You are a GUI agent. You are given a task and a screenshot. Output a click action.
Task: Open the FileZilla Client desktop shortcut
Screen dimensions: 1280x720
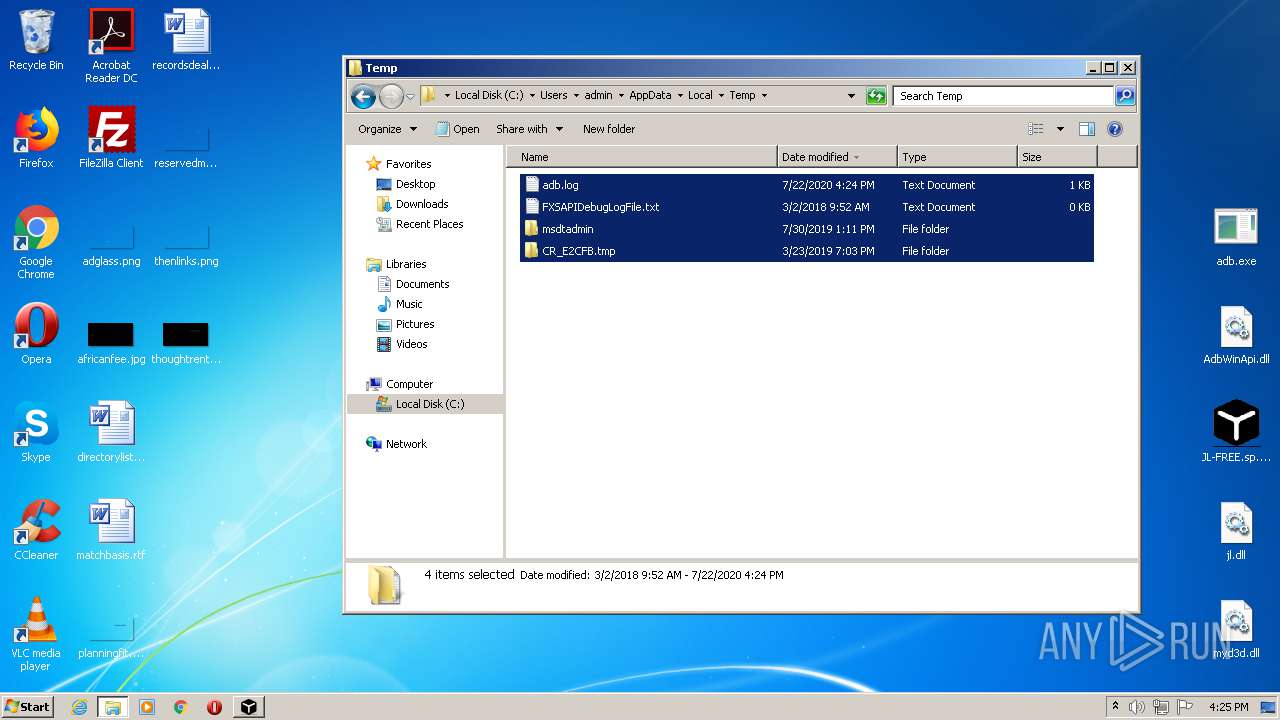pyautogui.click(x=111, y=138)
